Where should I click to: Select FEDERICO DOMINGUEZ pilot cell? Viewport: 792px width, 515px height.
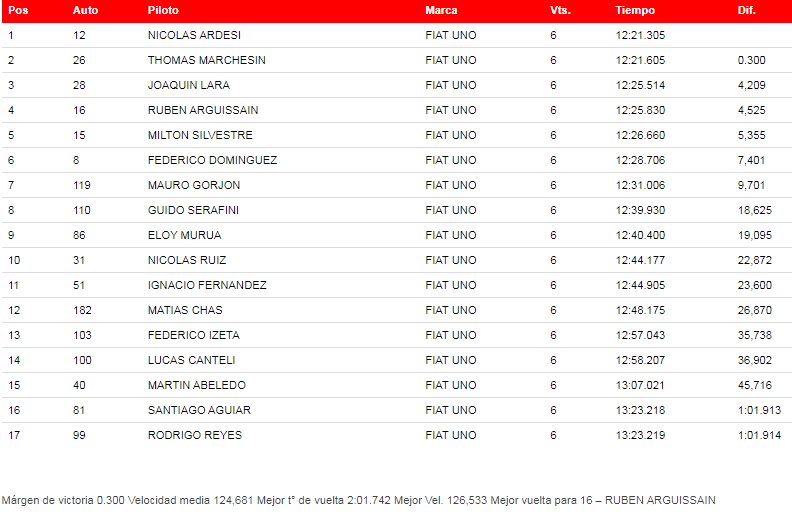click(212, 160)
